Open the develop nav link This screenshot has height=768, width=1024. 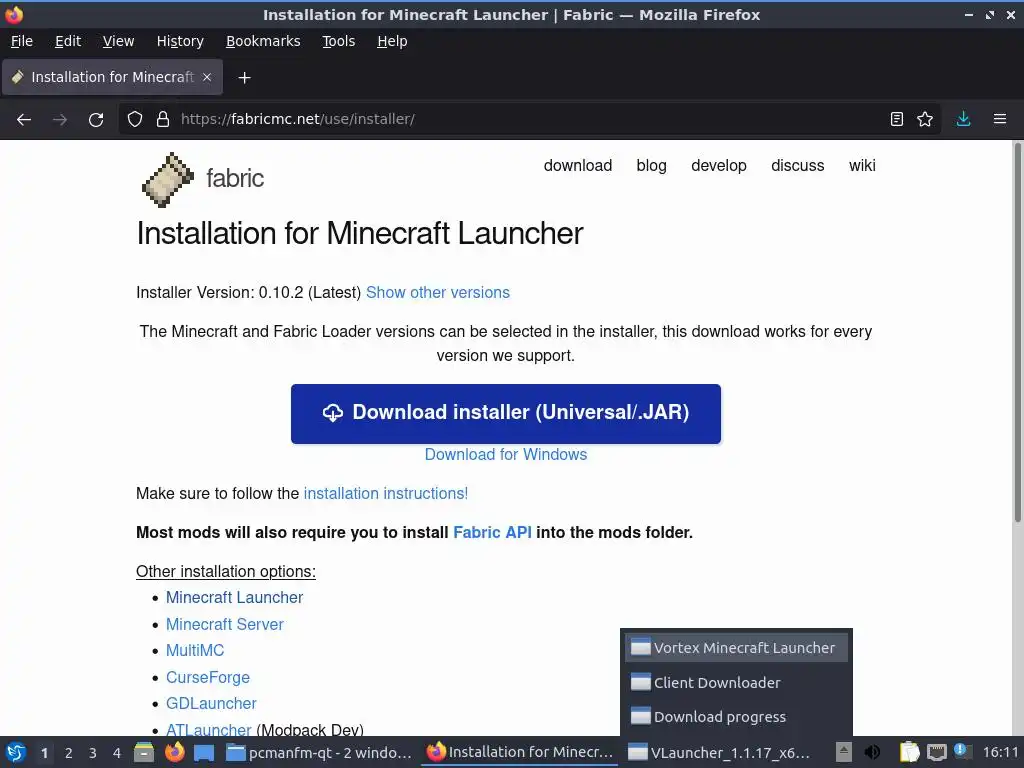718,166
